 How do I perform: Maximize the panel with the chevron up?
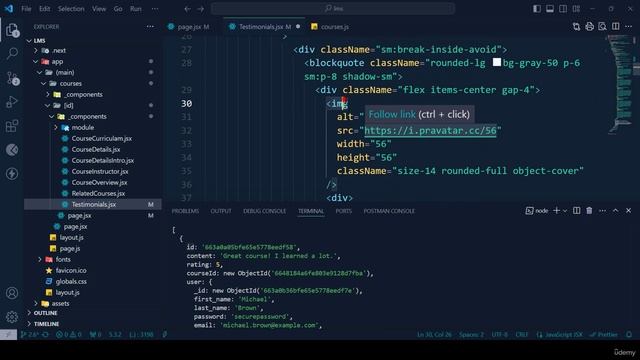(x=616, y=211)
